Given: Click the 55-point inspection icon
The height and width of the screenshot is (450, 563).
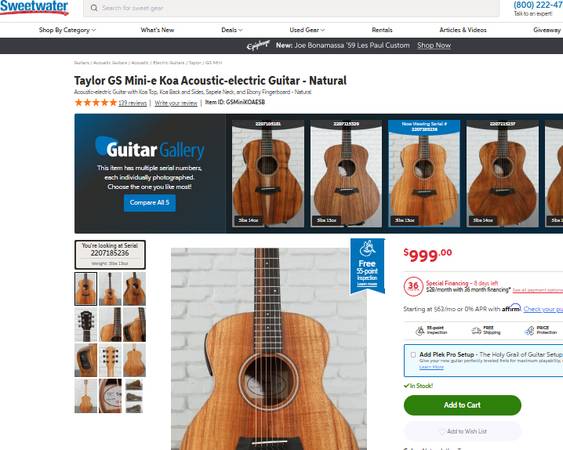Looking at the screenshot, I should tap(420, 330).
